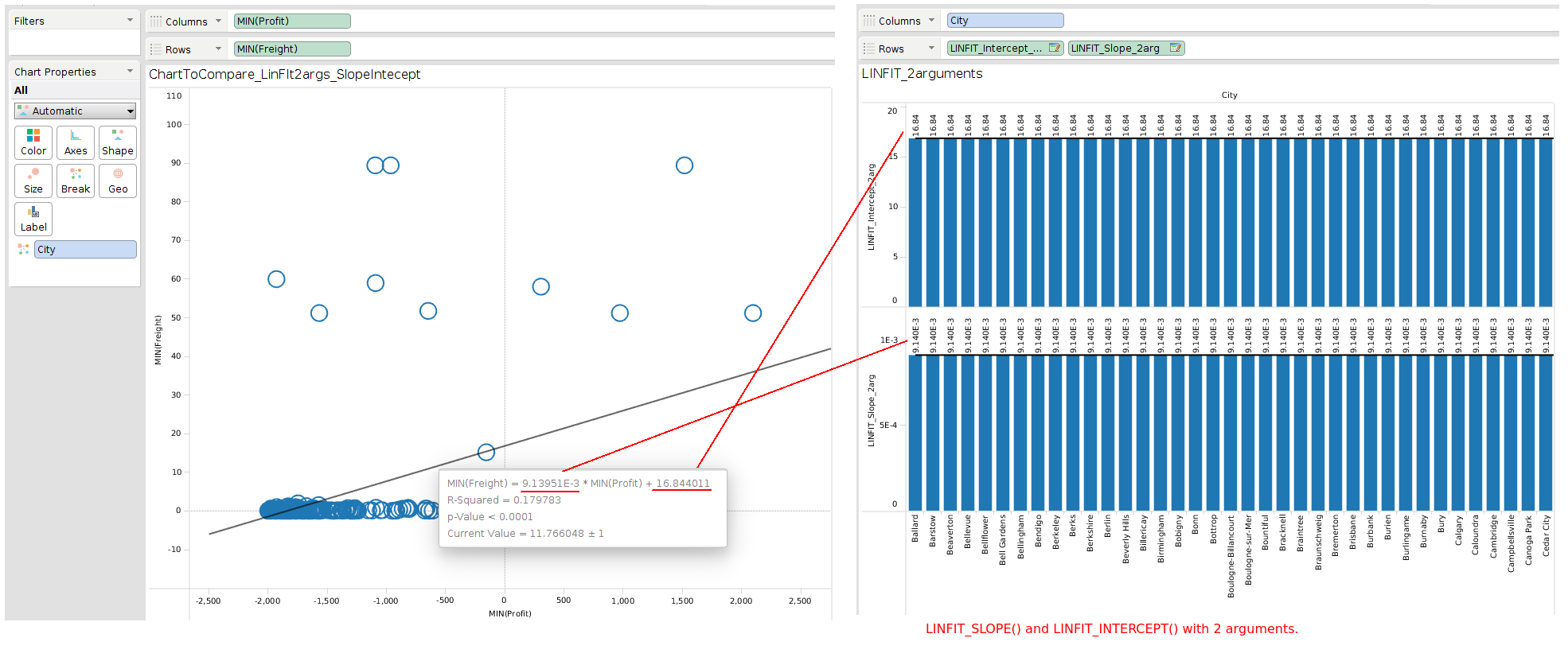Select the MIN(Profit) pill in Columns
Image resolution: width=1568 pixels, height=661 pixels.
tap(292, 21)
